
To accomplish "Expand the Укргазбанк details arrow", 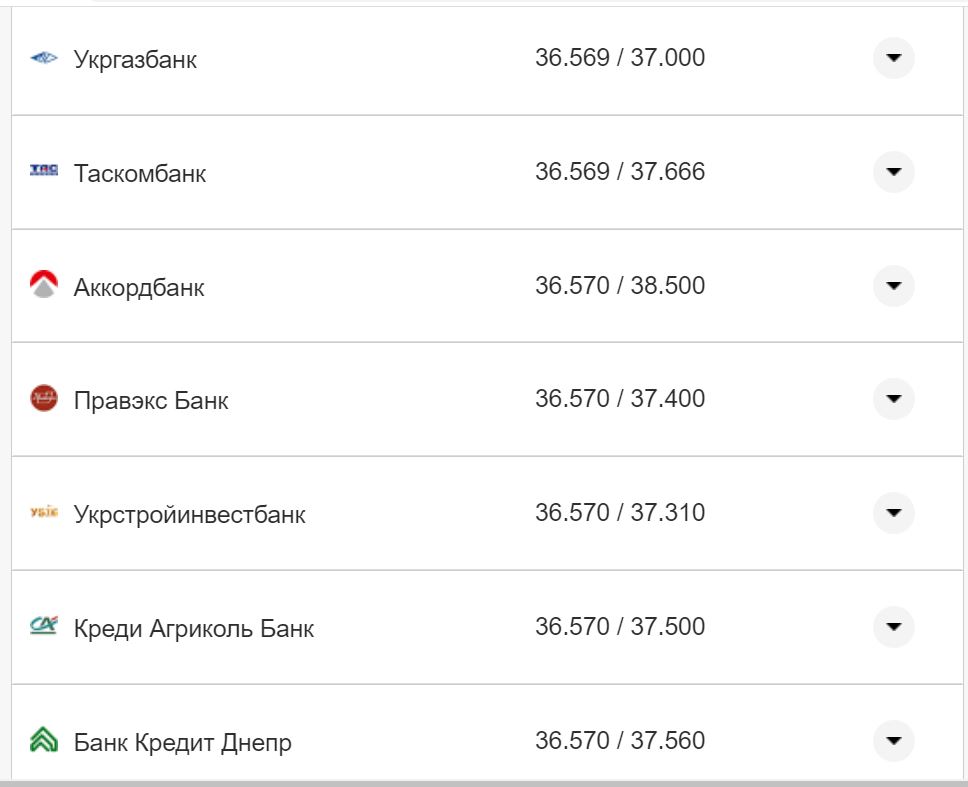I will click(893, 58).
